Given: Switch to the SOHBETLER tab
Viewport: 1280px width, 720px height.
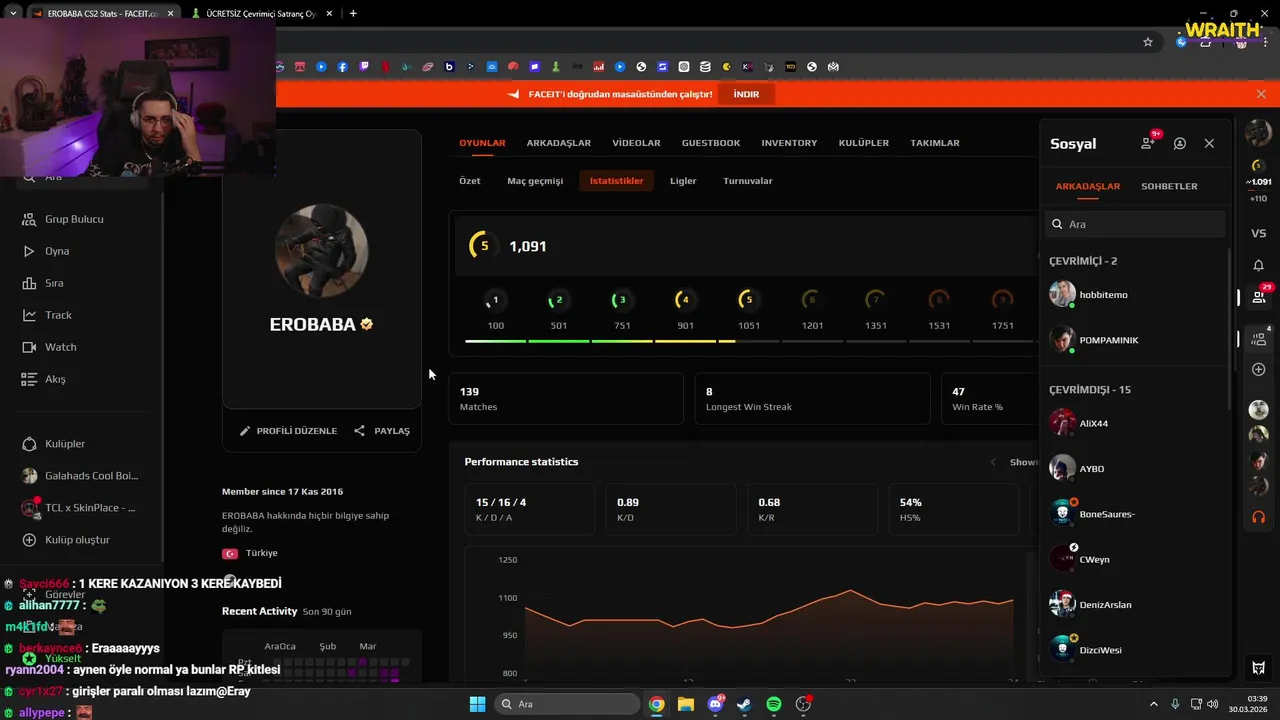Looking at the screenshot, I should pos(1169,186).
